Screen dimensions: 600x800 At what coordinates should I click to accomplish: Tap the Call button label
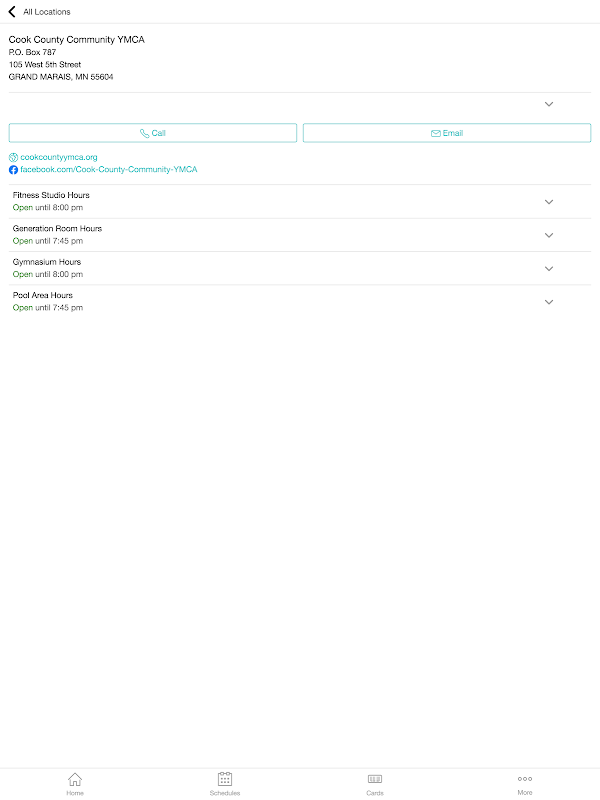pyautogui.click(x=159, y=133)
